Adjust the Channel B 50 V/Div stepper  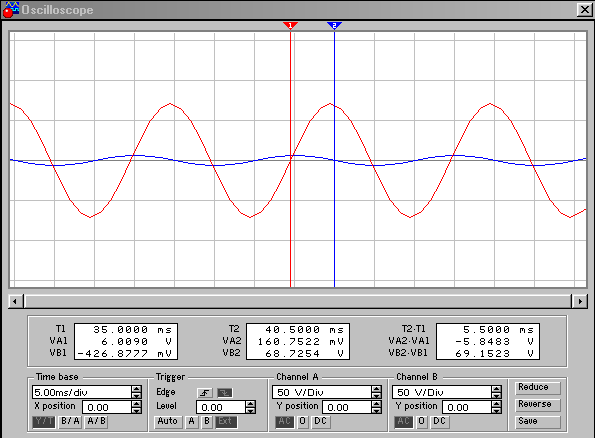point(496,392)
